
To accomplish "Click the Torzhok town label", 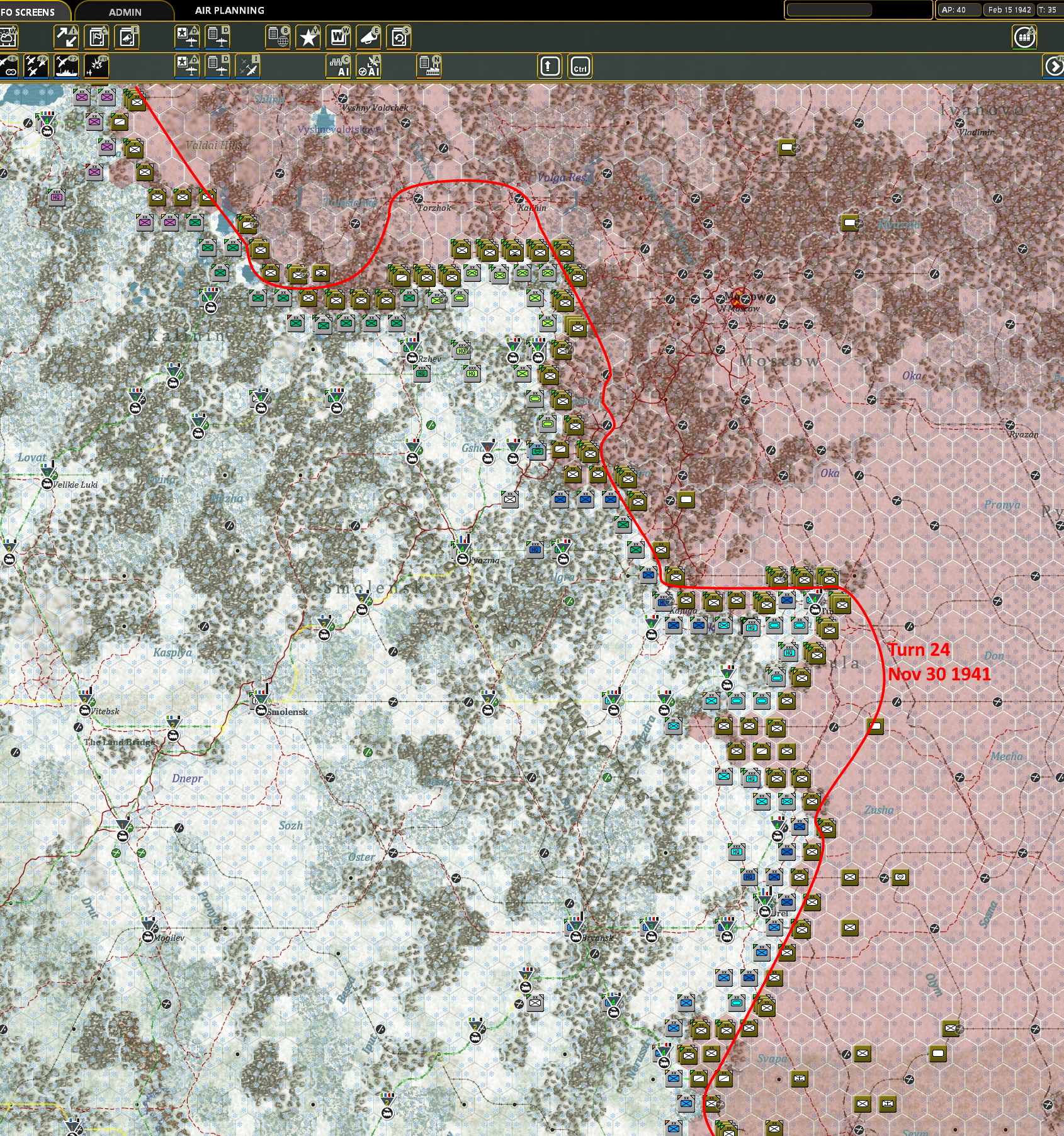I will coord(434,208).
